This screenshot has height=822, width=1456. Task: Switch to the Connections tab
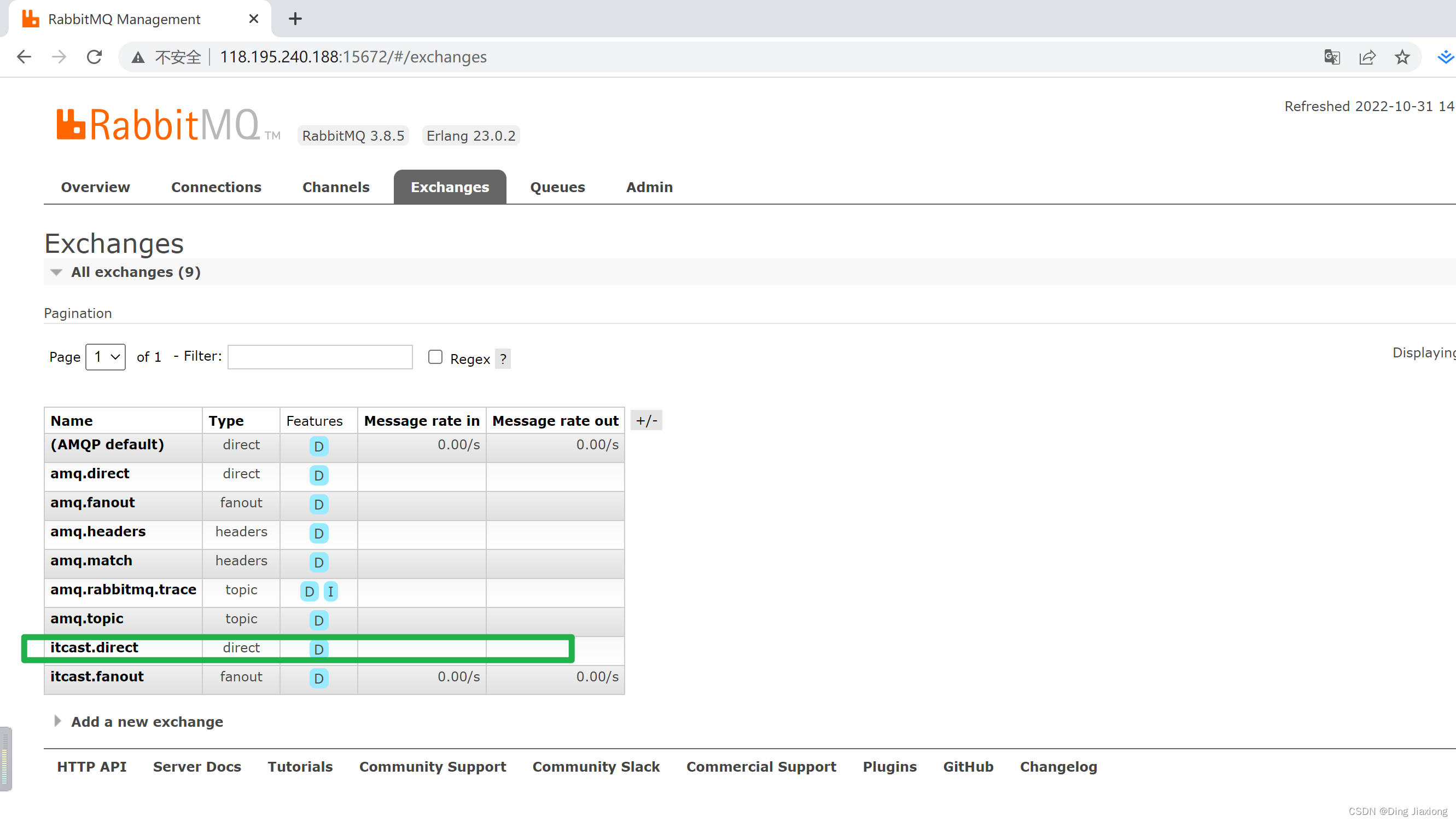[x=216, y=187]
